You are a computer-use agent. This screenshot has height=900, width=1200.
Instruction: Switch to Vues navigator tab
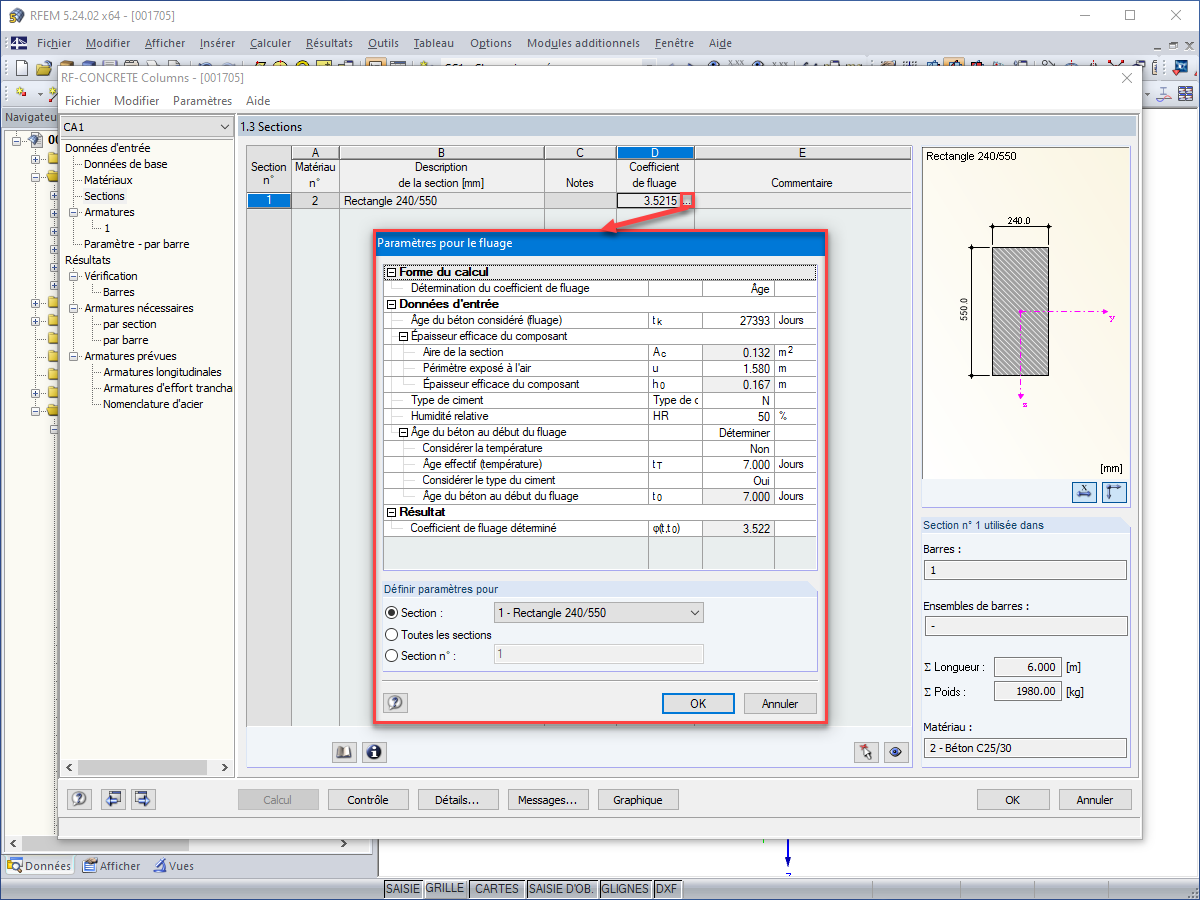click(x=174, y=866)
